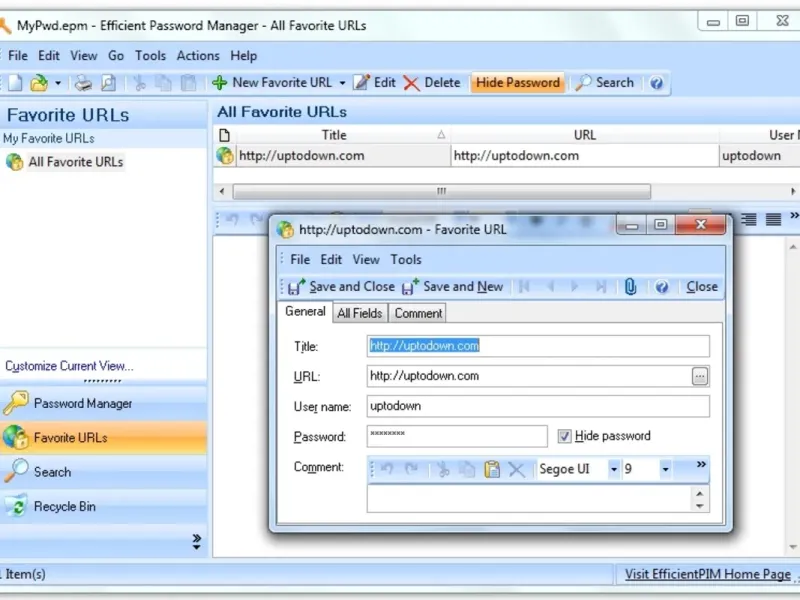Open the main window Tools menu
Screen dimensions: 800x600
click(150, 56)
